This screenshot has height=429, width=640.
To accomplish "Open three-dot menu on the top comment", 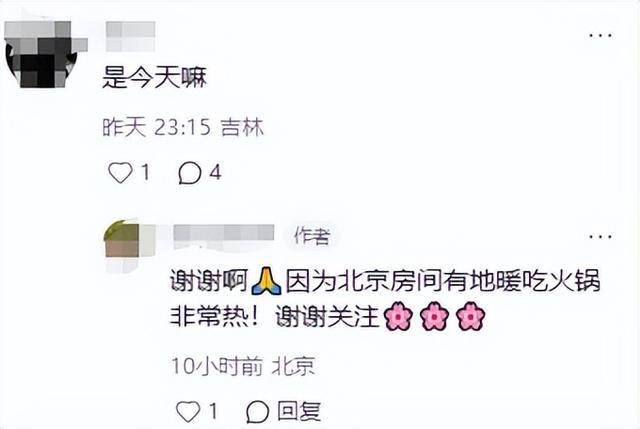I will coord(600,36).
